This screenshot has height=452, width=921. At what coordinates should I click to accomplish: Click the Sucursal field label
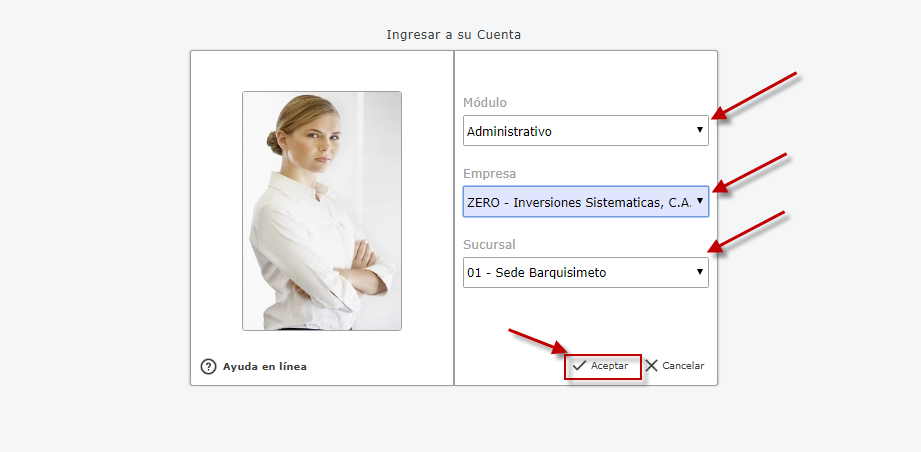489,244
